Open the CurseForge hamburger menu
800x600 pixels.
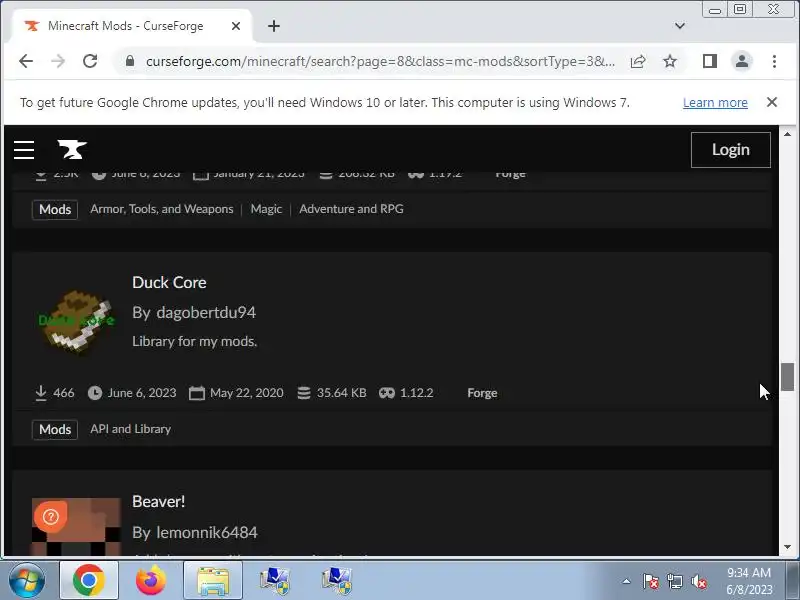(24, 150)
